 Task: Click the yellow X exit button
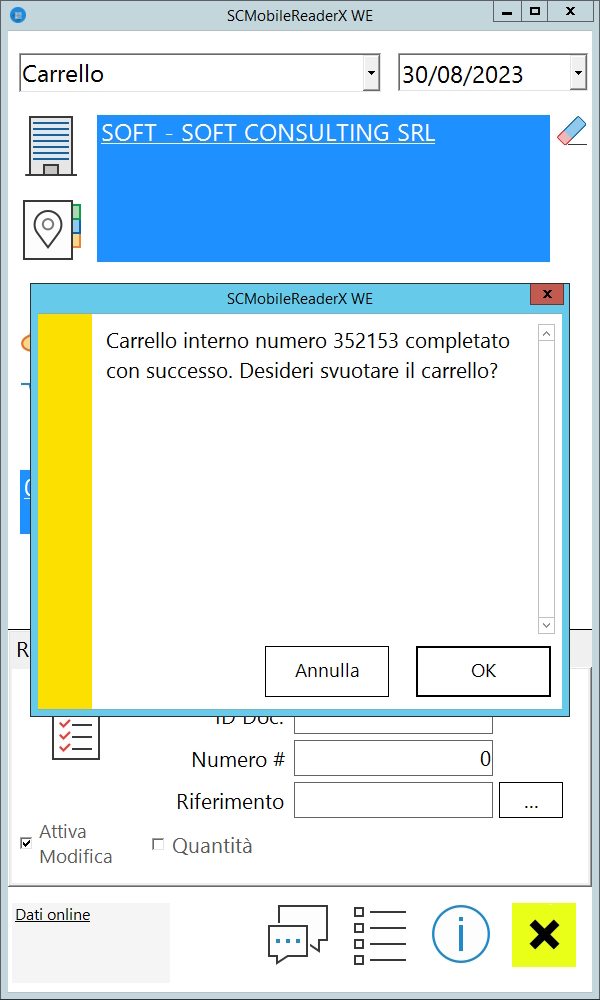pyautogui.click(x=544, y=934)
